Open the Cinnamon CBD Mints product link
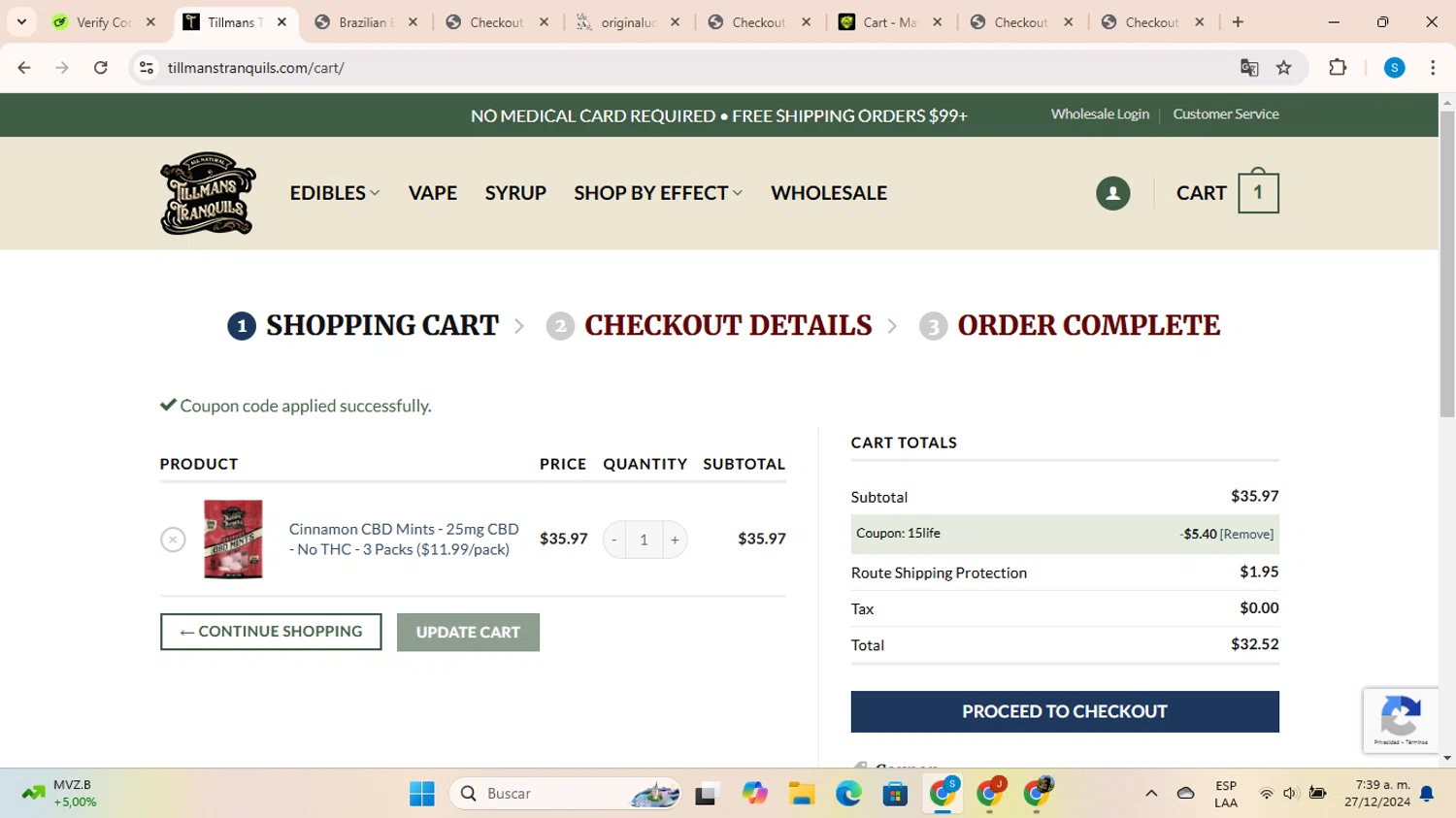The height and width of the screenshot is (818, 1456). click(x=404, y=540)
